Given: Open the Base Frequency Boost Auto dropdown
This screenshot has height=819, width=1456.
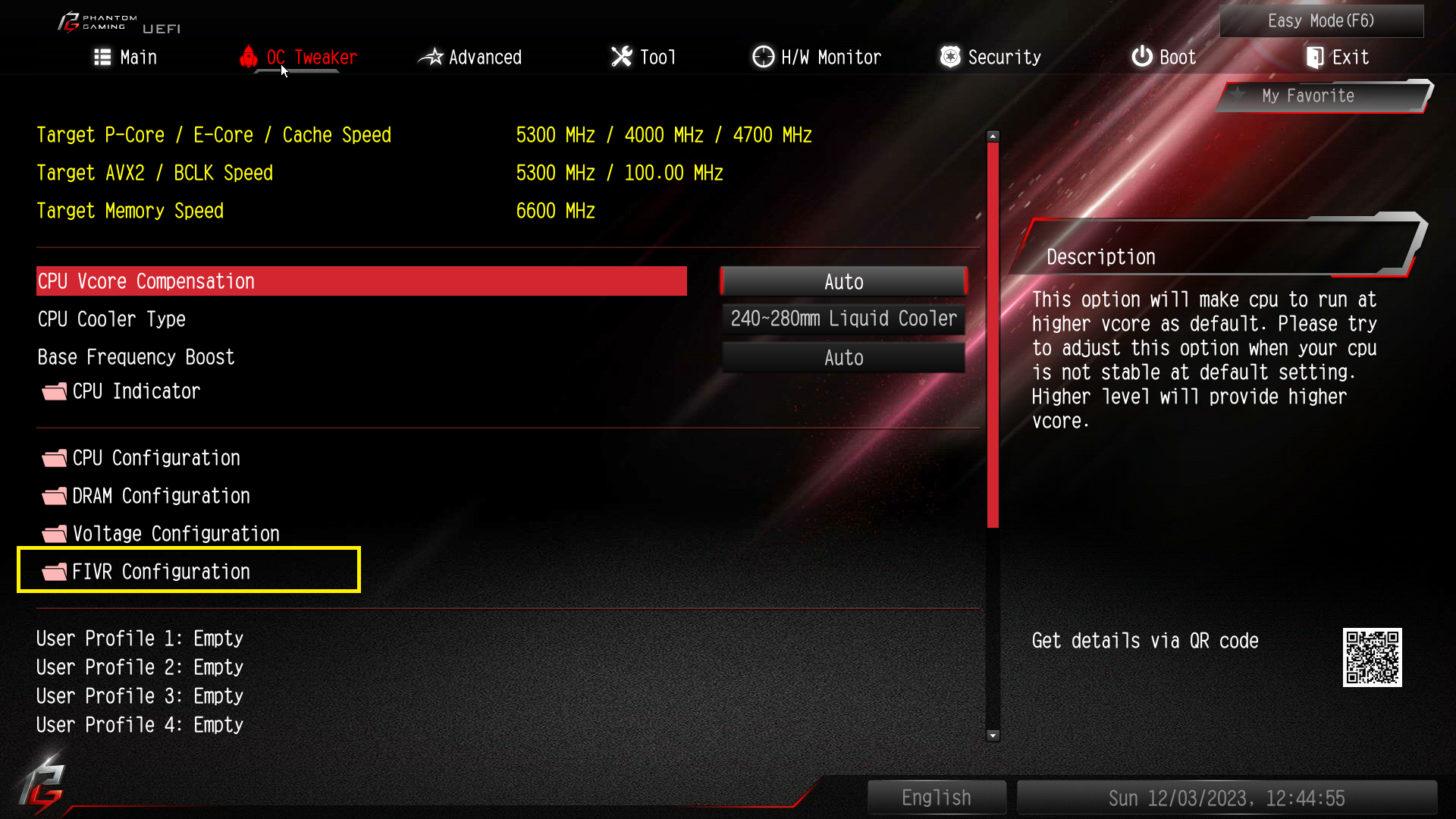Looking at the screenshot, I should 843,357.
